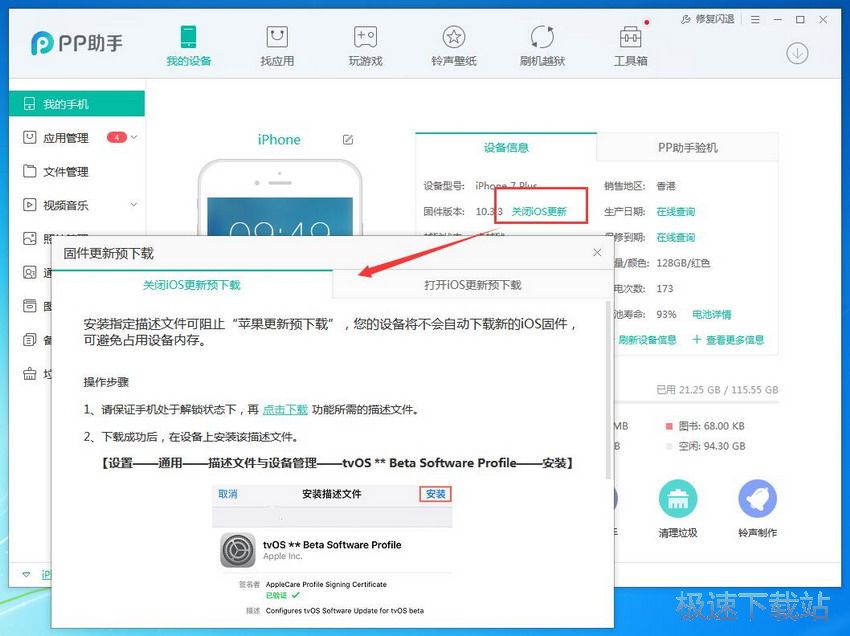Click the 点击下载 link in step 1

pos(285,409)
